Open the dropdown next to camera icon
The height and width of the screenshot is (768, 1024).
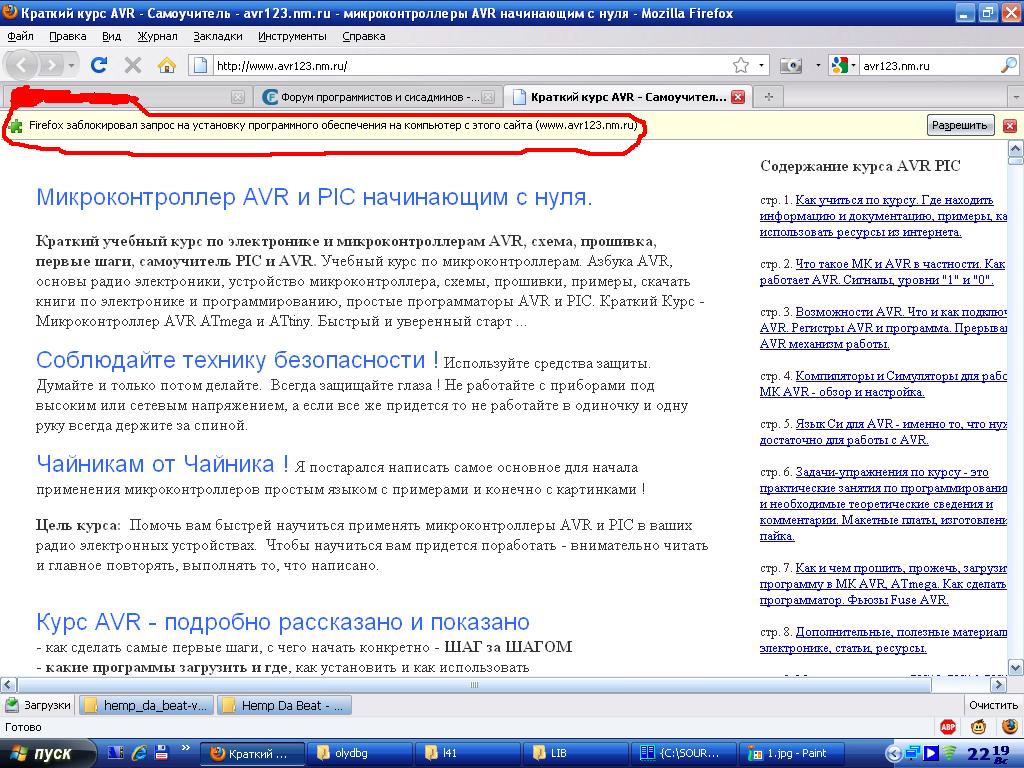pyautogui.click(x=818, y=65)
